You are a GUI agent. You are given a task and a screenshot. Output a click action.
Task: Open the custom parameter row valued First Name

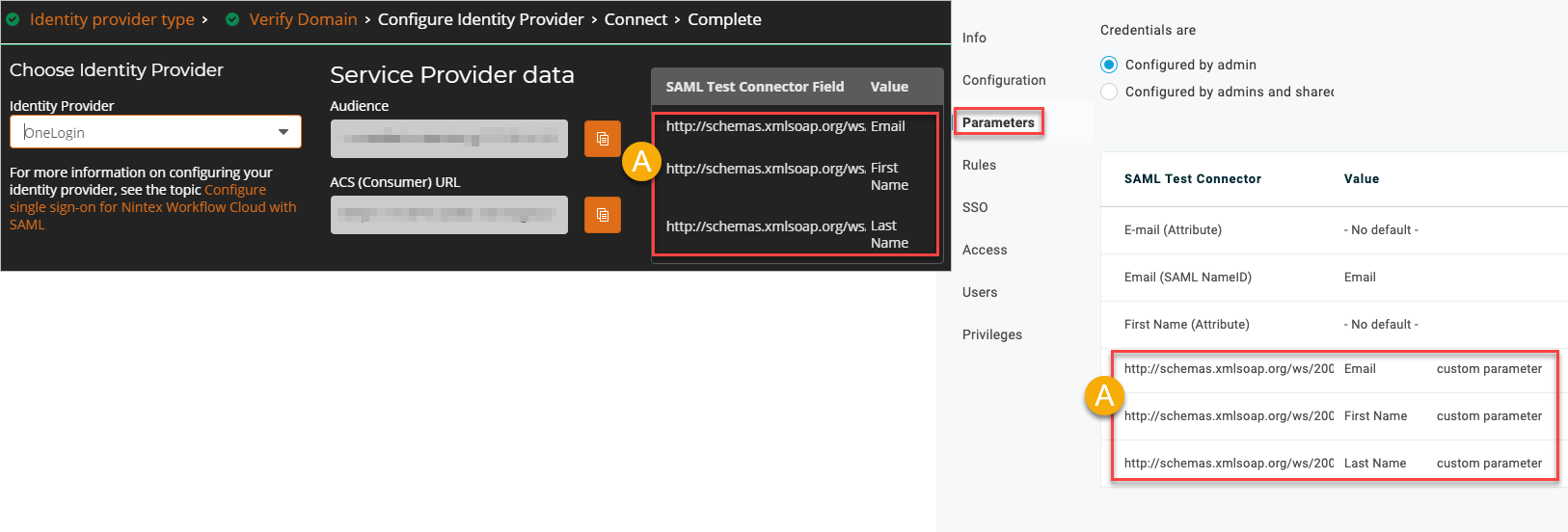[1335, 416]
